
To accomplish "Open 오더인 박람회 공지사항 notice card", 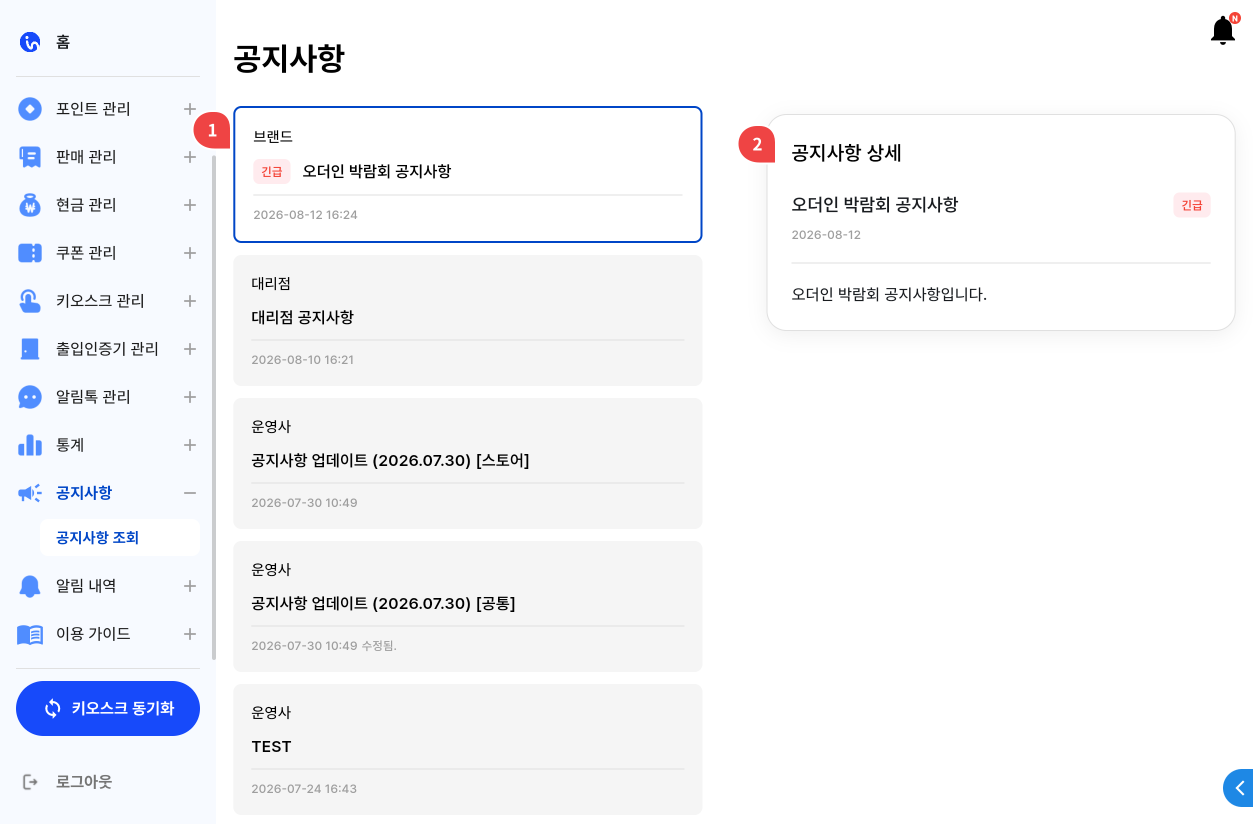I will click(x=468, y=175).
